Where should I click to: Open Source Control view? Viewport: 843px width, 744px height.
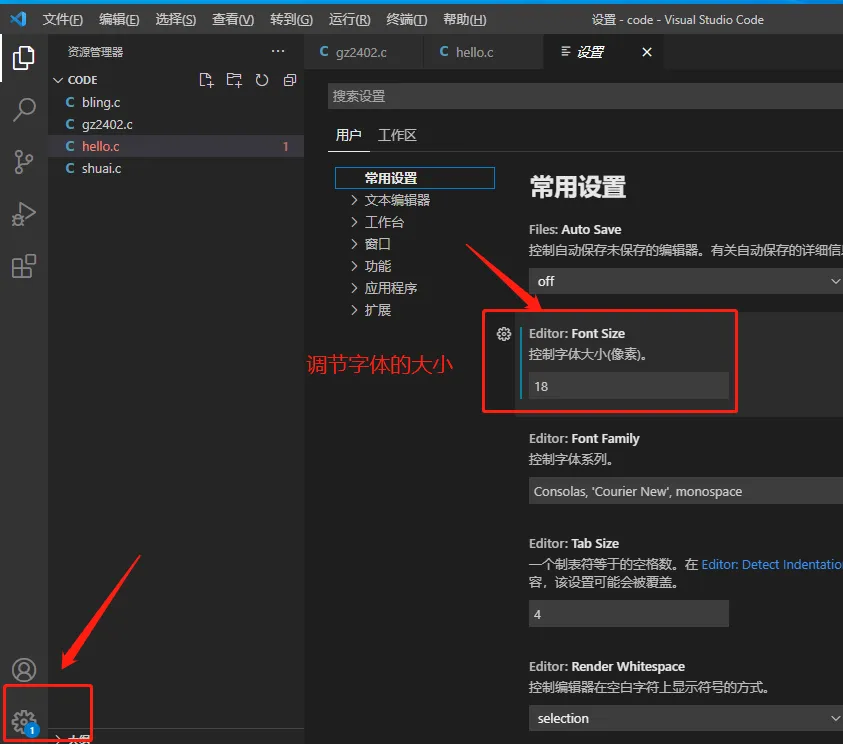tap(24, 162)
